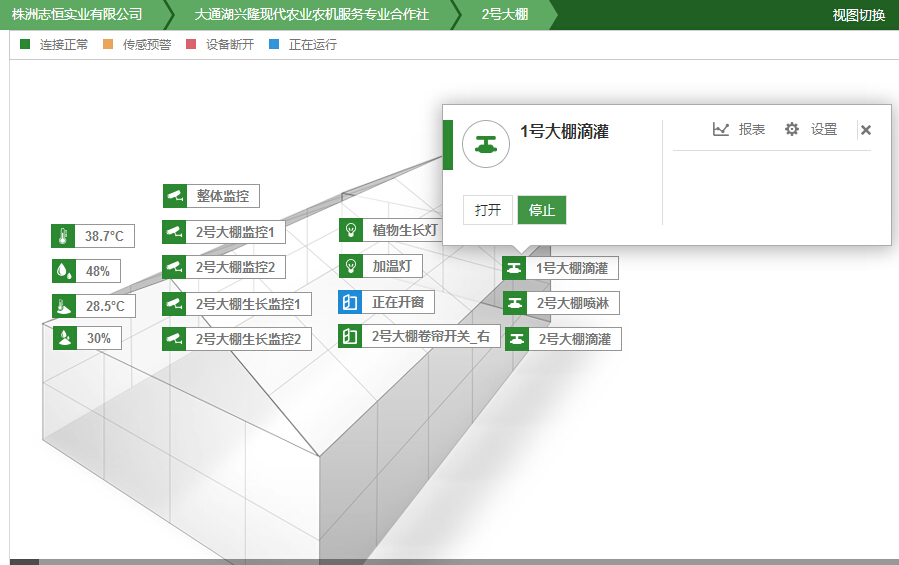Click the 2号大棚喷淋 sprinkler valve icon
The width and height of the screenshot is (899, 565).
coord(515,303)
